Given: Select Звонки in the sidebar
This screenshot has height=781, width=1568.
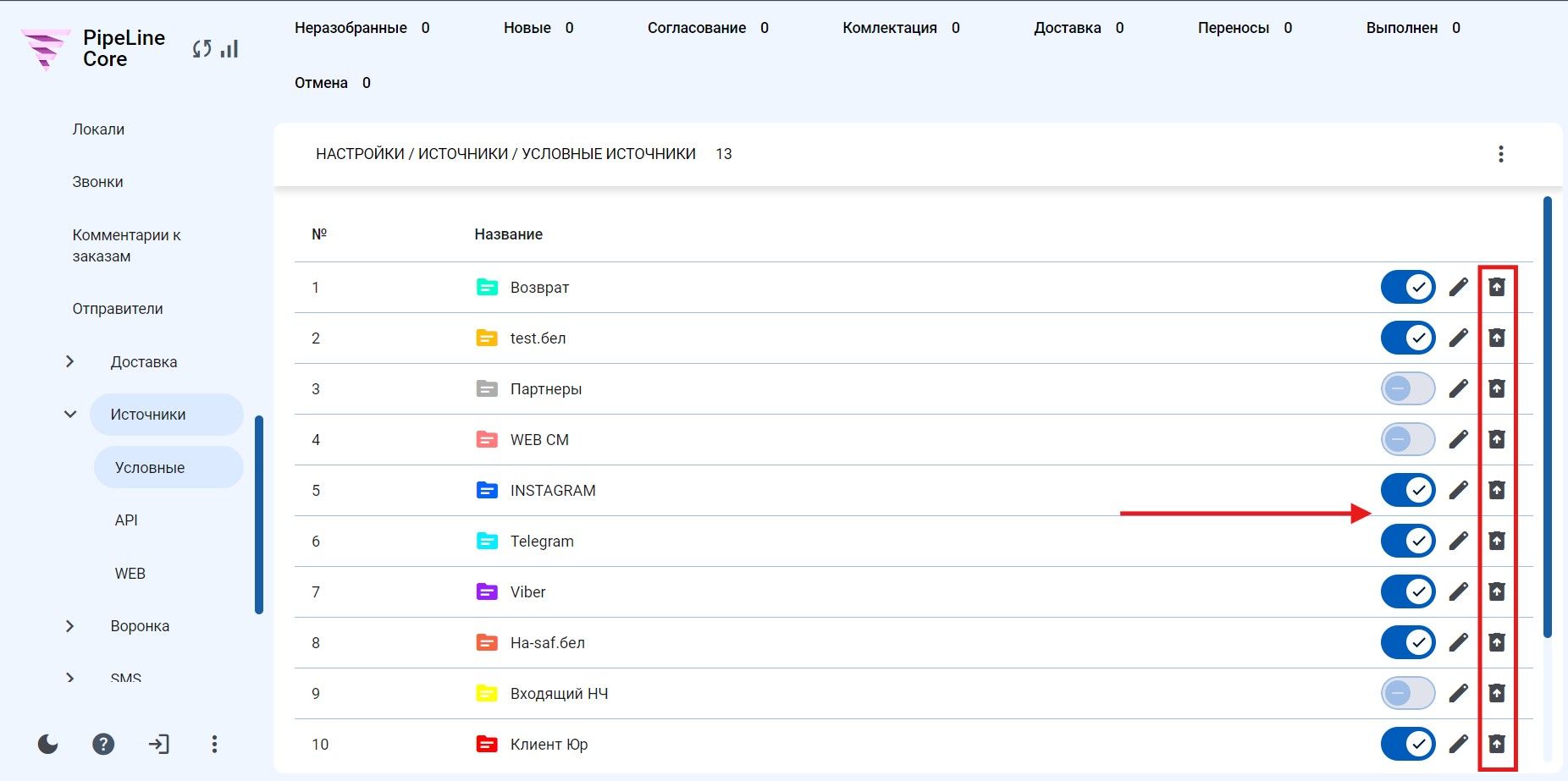Looking at the screenshot, I should coord(98,182).
